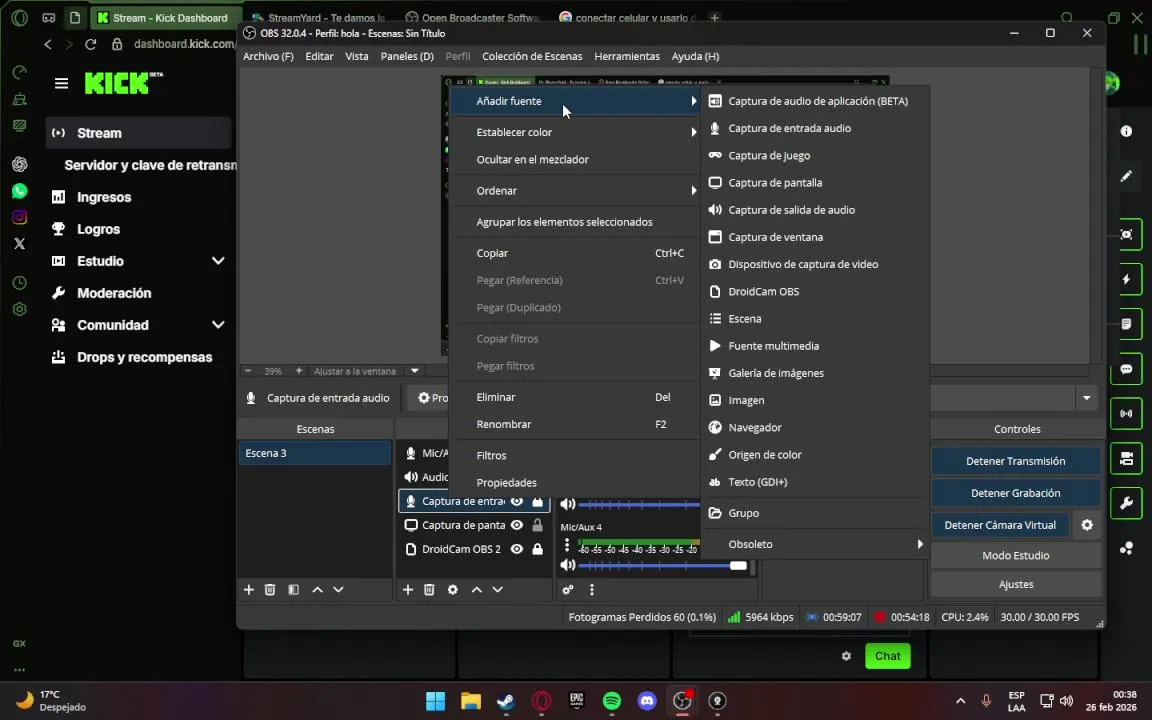This screenshot has width=1152, height=720.
Task: Open Colección de Escenas menu
Action: coord(532,57)
